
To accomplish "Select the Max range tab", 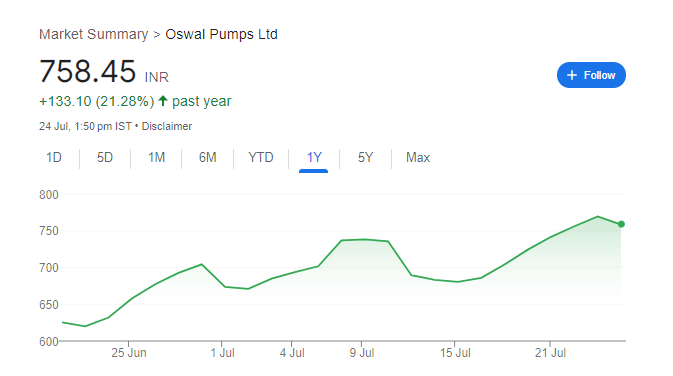I will point(418,158).
